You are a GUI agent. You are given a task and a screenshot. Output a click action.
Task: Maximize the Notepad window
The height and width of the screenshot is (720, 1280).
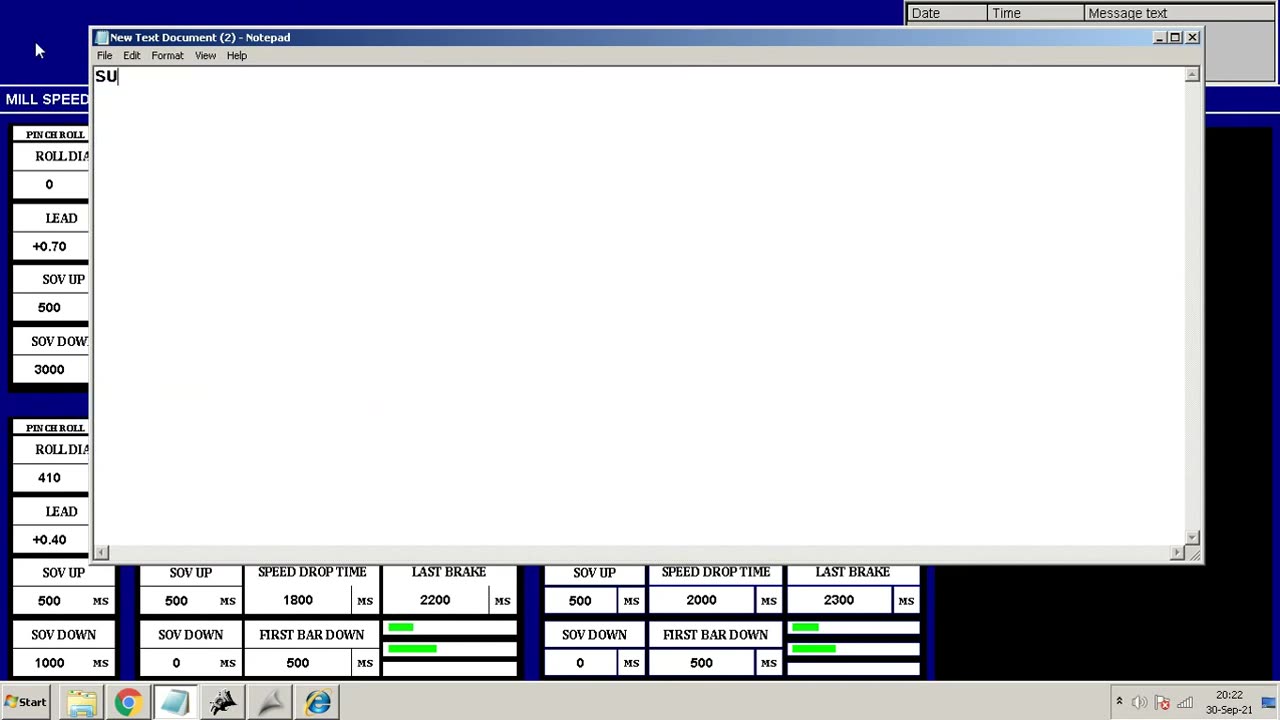(1175, 37)
